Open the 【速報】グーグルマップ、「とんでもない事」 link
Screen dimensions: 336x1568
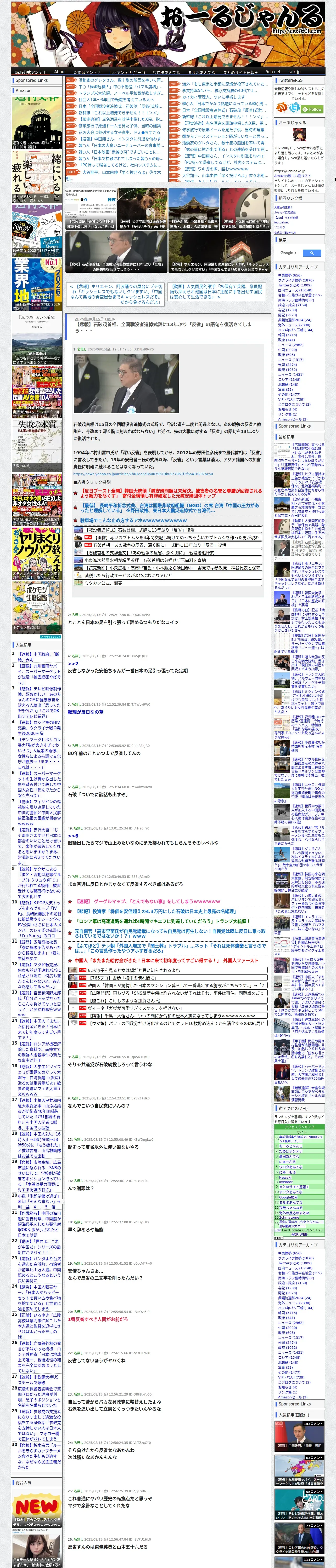coord(148,902)
